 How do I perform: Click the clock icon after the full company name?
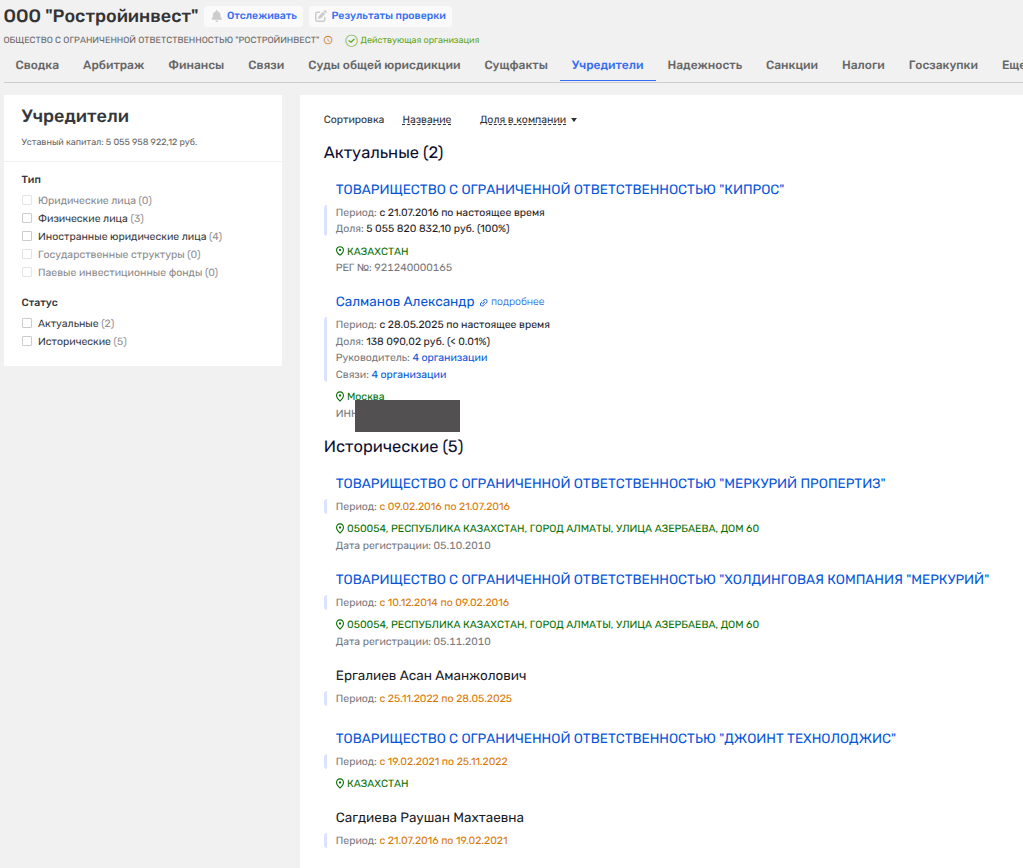328,40
